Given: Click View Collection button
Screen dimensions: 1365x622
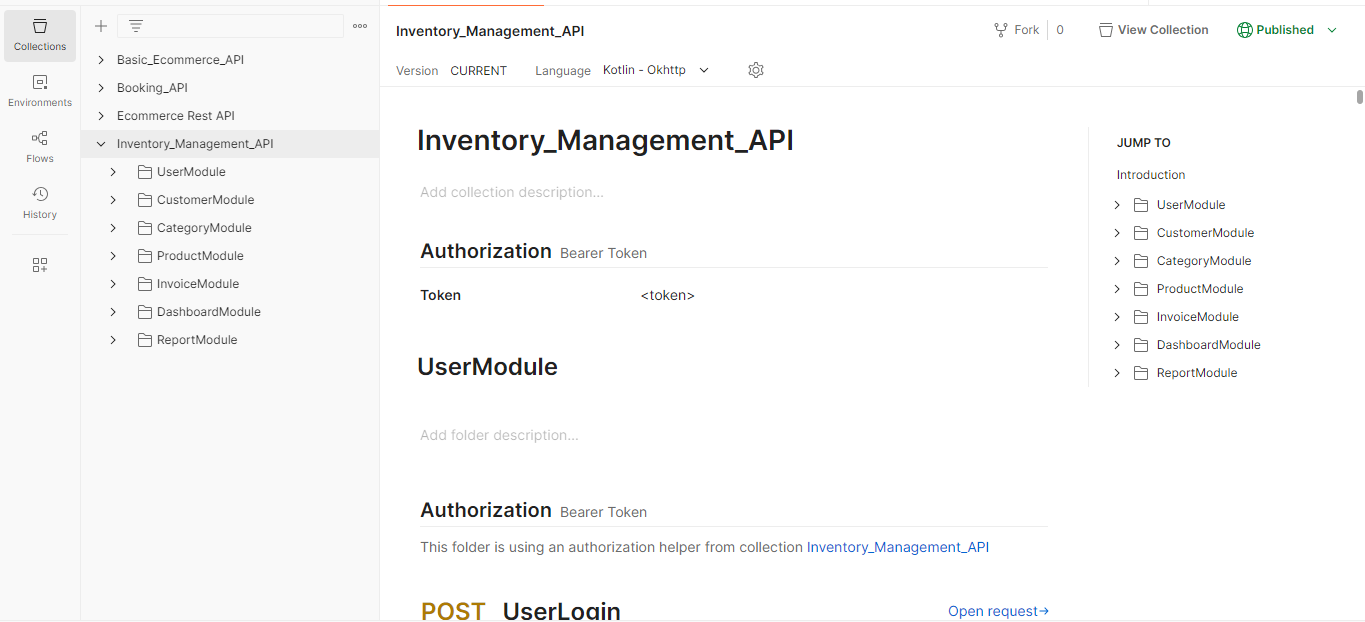Looking at the screenshot, I should 1153,30.
